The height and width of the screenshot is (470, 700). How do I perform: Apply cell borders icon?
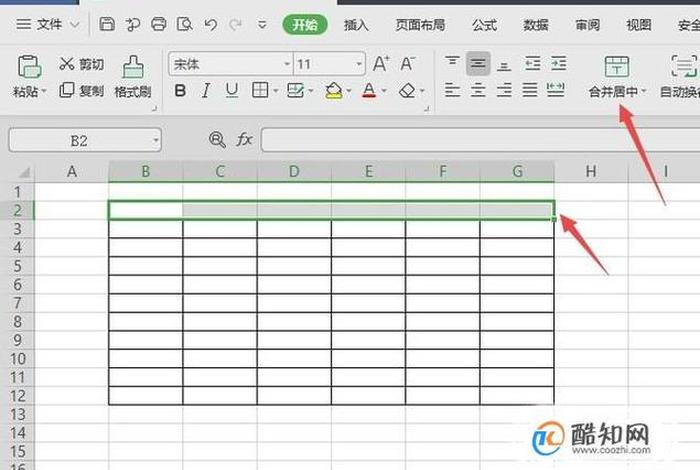(260, 90)
